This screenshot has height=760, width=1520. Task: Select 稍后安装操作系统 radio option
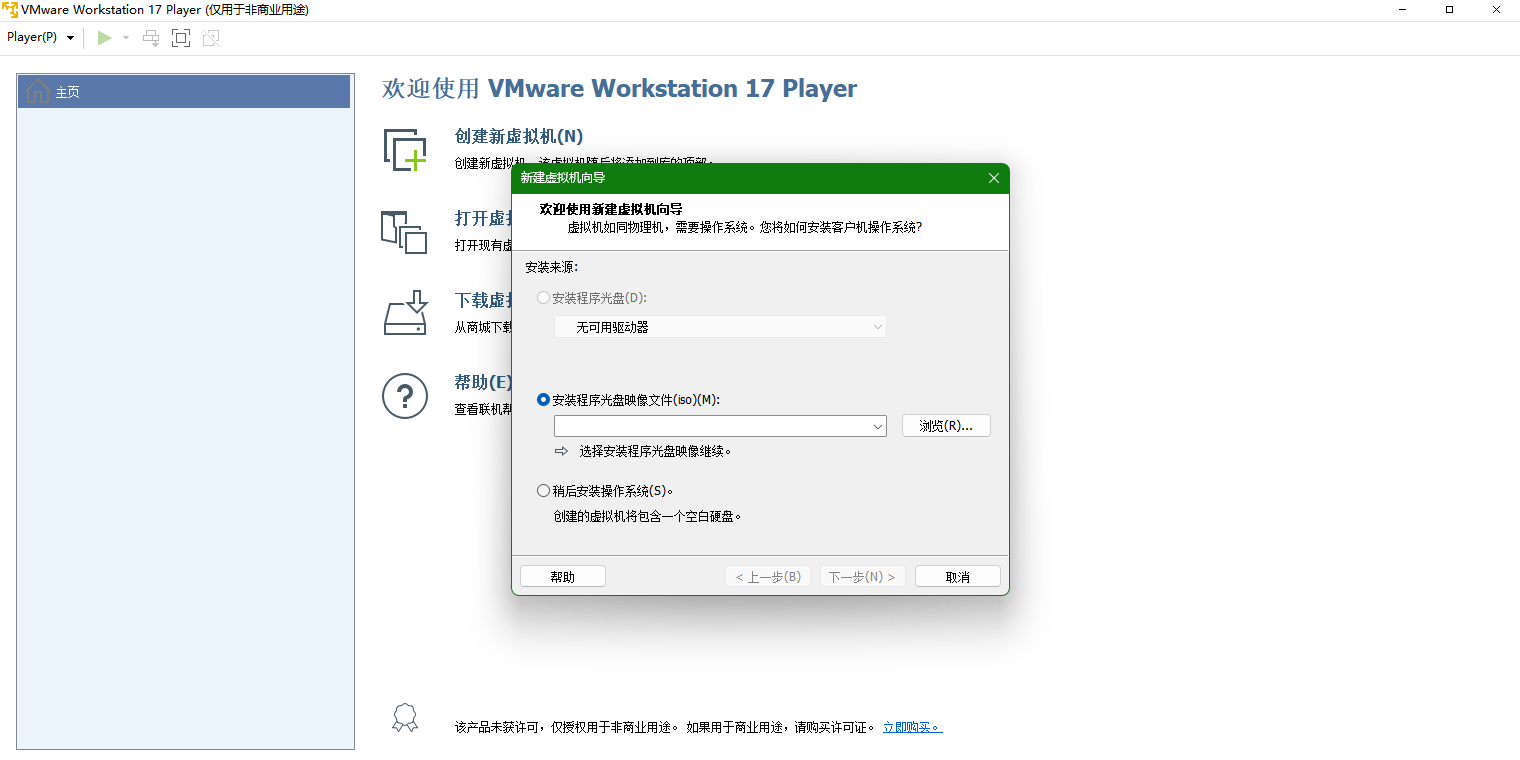(x=543, y=491)
